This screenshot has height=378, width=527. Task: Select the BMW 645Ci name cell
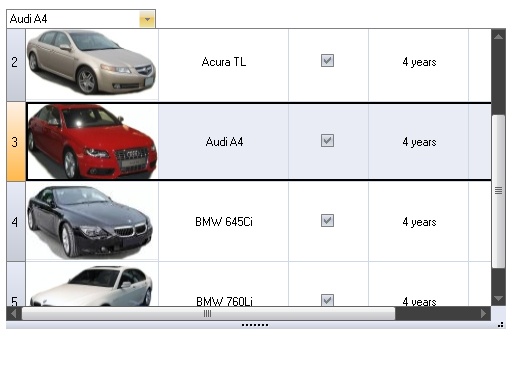[224, 222]
